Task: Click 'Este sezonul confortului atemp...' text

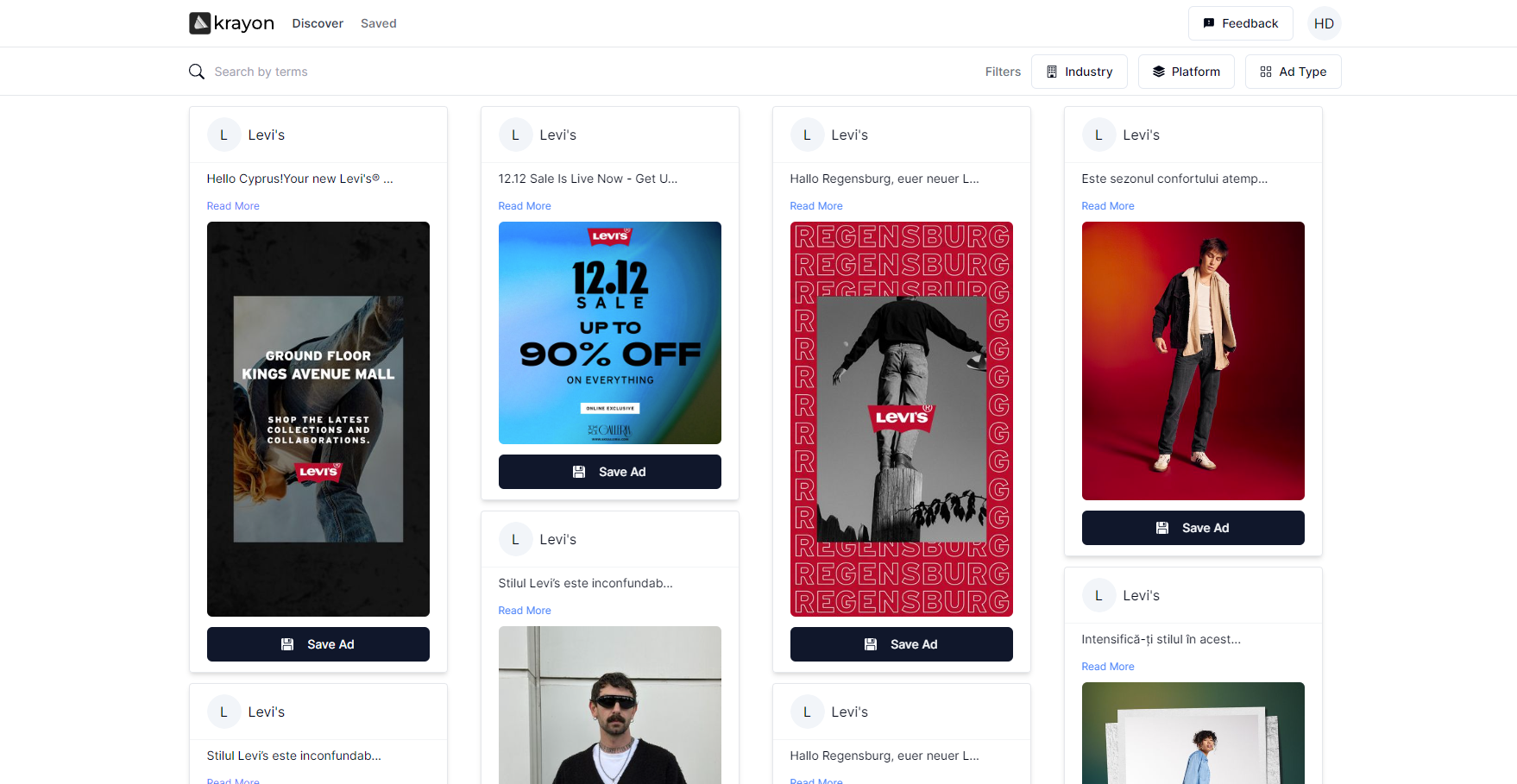Action: [1174, 179]
